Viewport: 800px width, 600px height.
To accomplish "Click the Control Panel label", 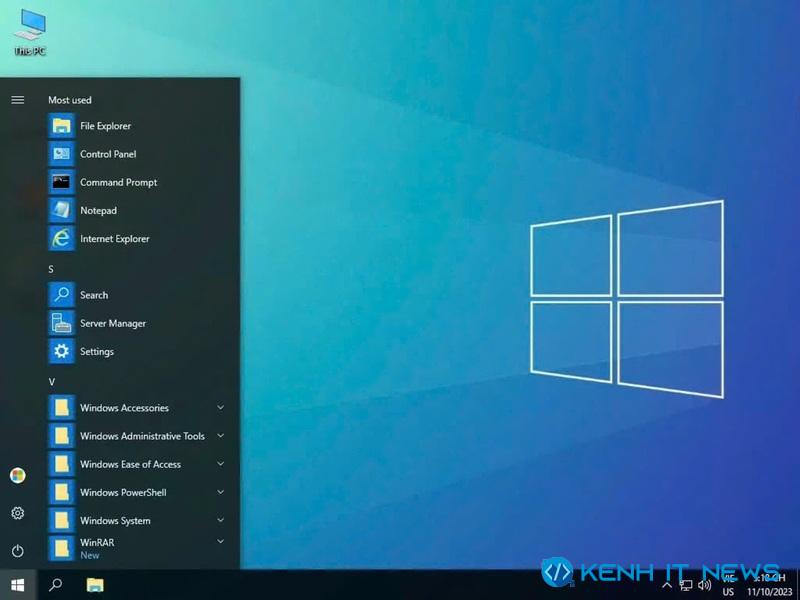I will point(108,154).
